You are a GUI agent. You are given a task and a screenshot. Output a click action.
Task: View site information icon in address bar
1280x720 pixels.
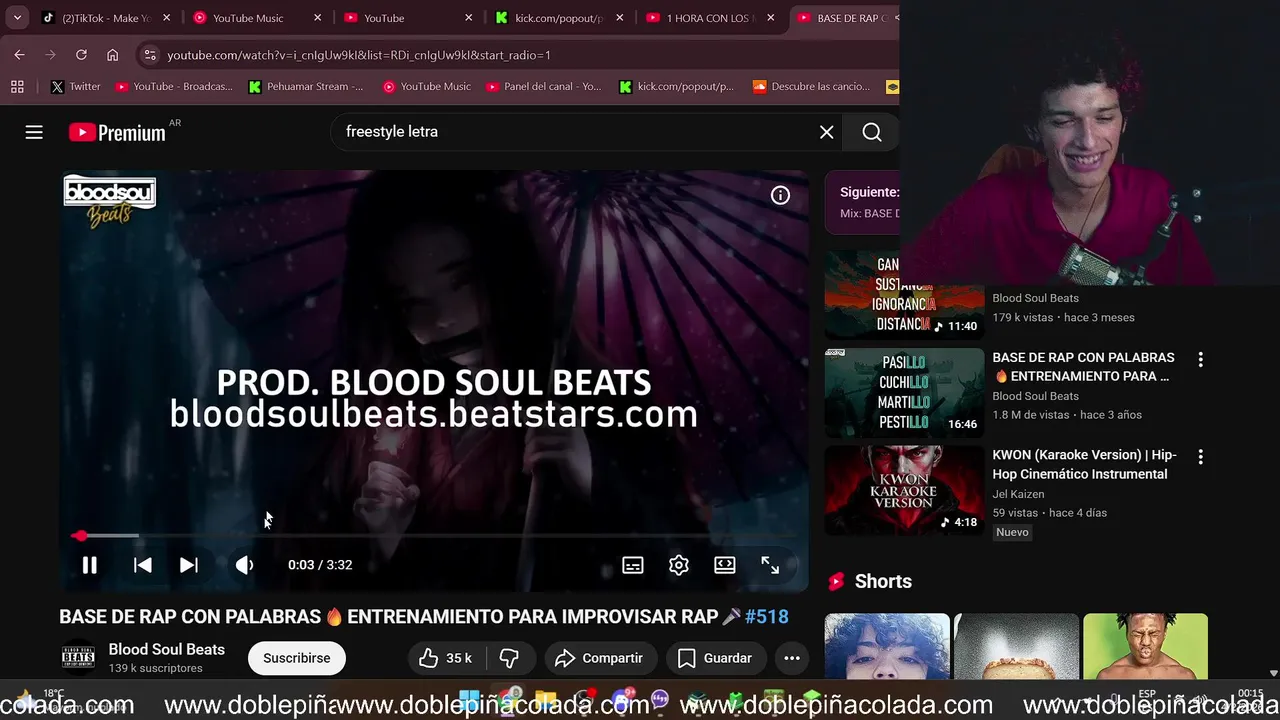pos(149,55)
